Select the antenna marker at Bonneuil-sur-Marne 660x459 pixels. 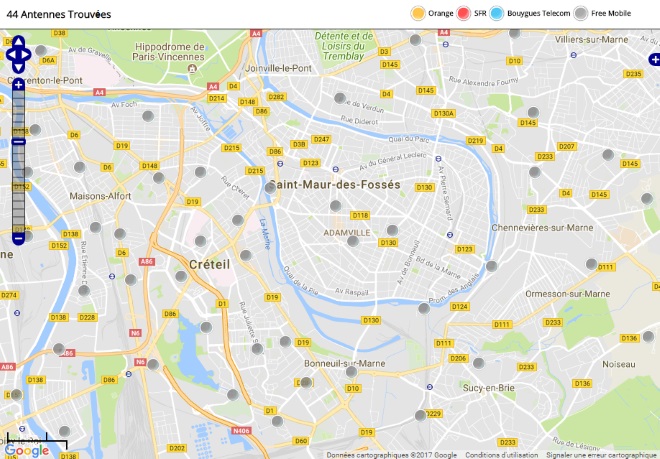coord(351,371)
